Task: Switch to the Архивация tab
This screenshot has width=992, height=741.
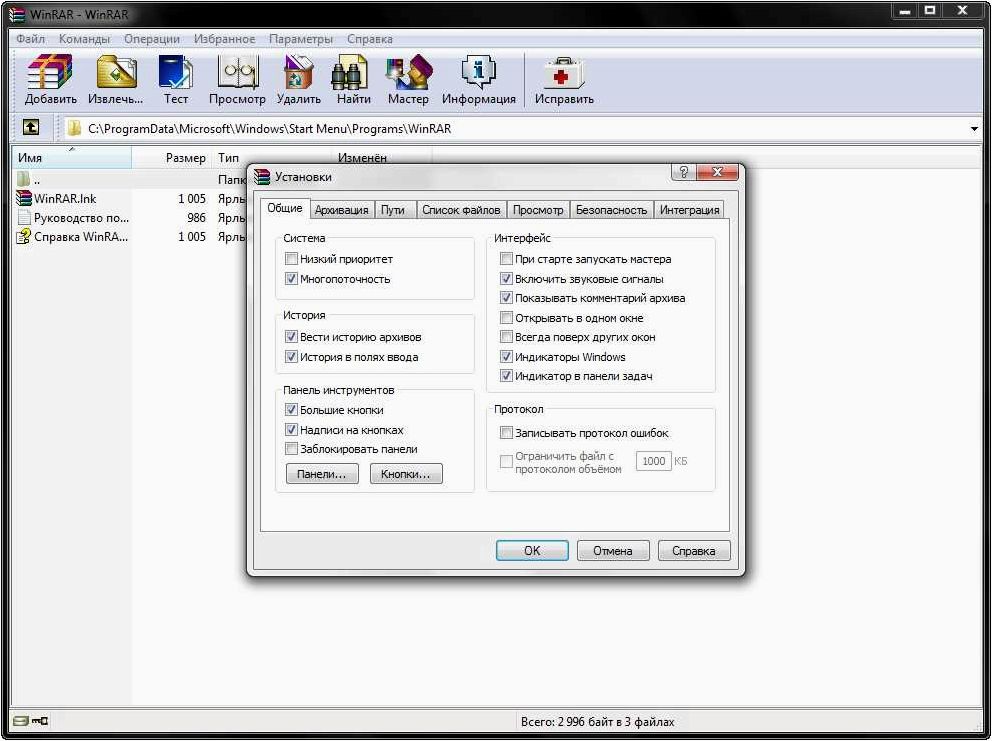Action: pyautogui.click(x=342, y=210)
